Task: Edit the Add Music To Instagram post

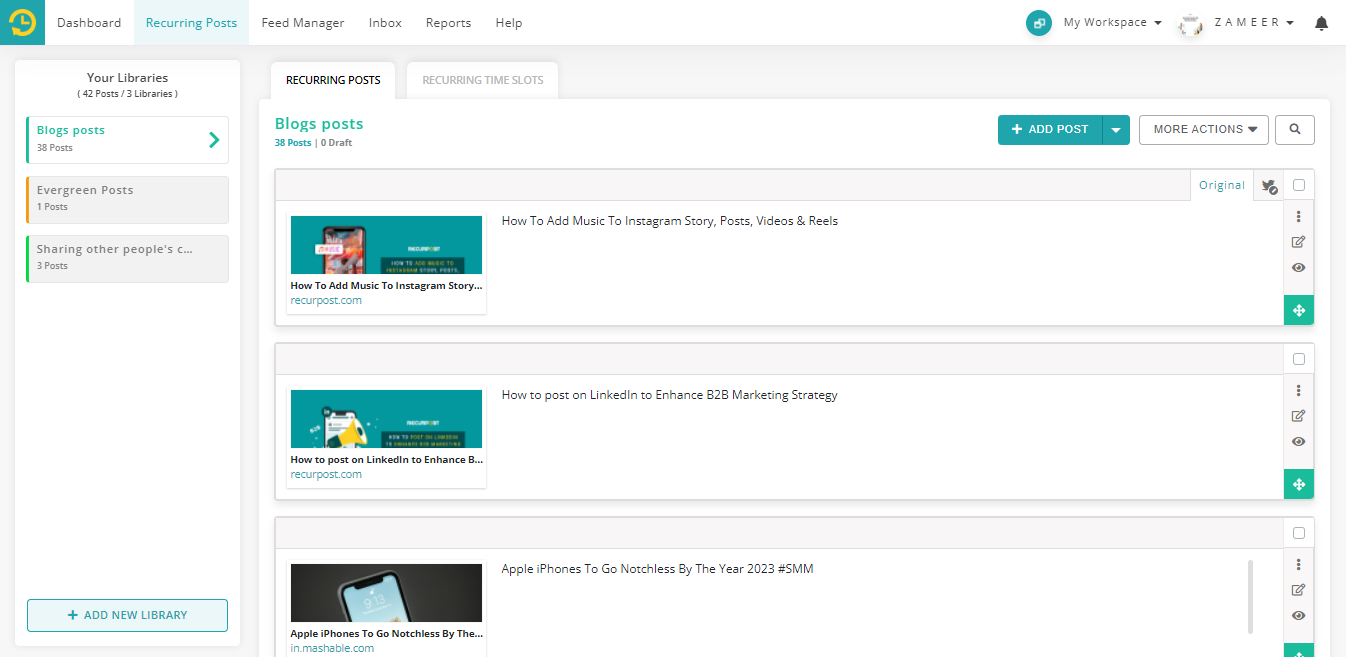Action: click(1299, 242)
